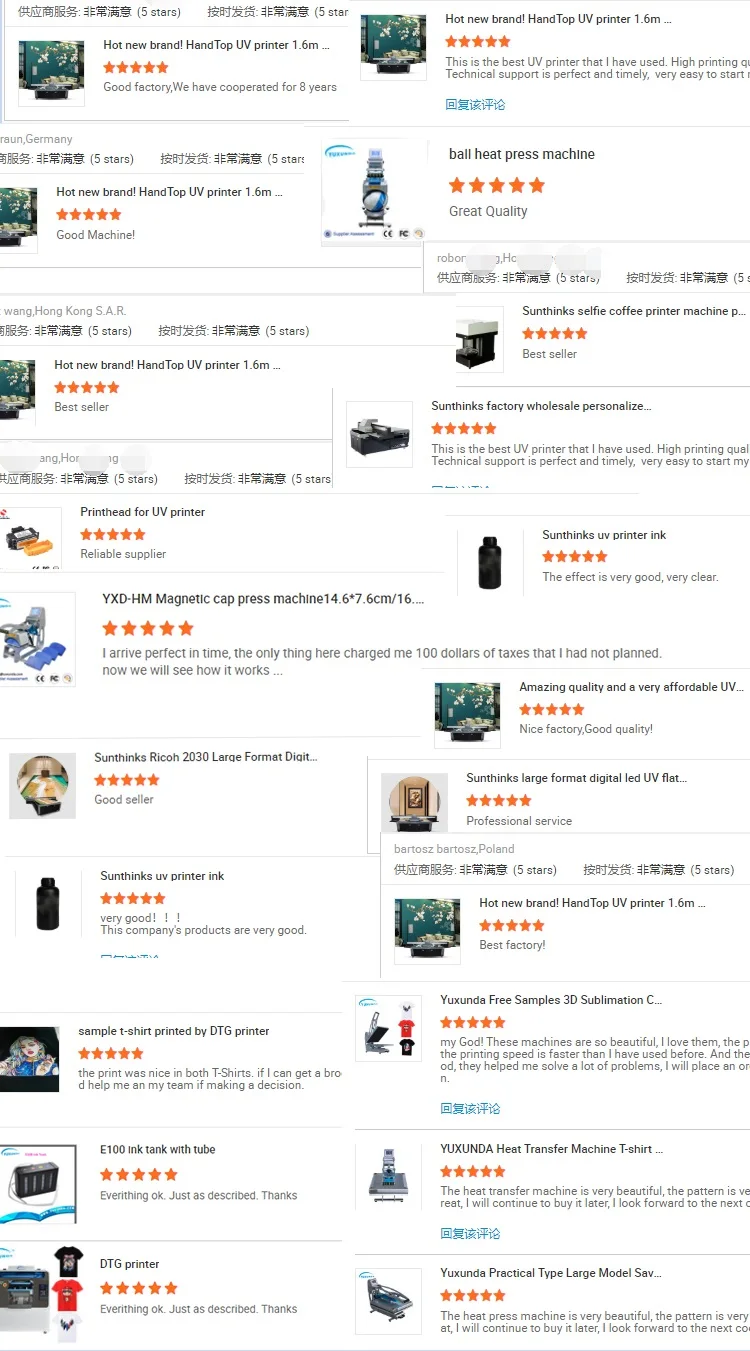This screenshot has width=750, height=1351.
Task: Click the reply link under the YUXUNDA Heat Transfer review
Action: point(470,1233)
